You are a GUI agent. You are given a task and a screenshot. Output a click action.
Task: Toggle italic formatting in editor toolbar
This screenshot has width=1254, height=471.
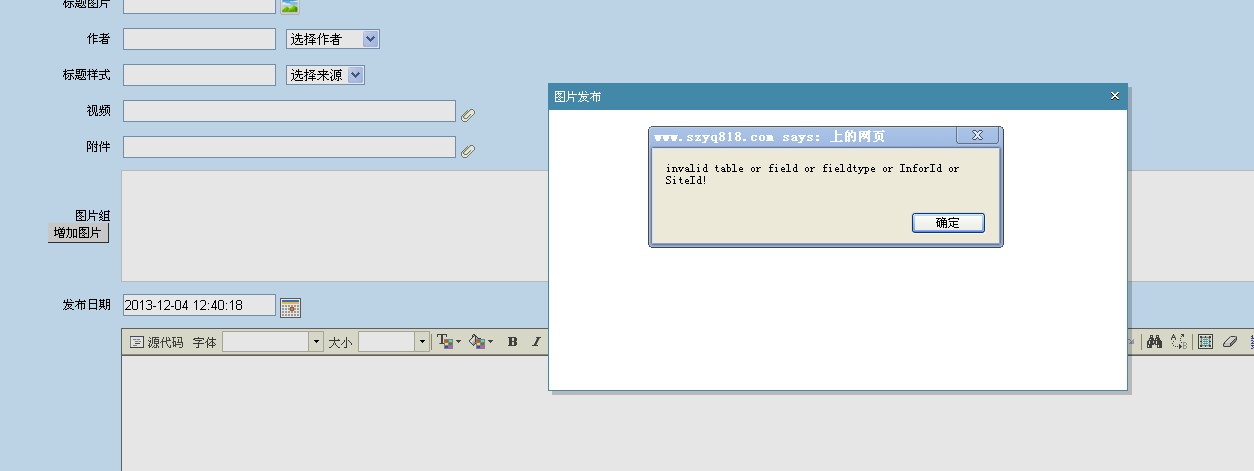pos(536,342)
